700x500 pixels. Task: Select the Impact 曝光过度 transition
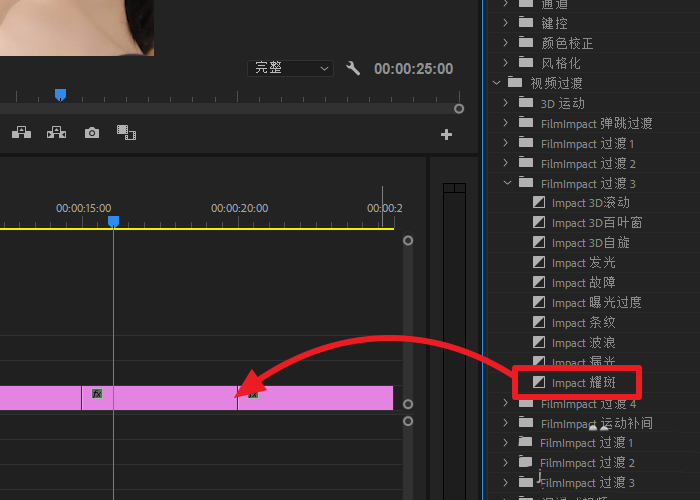pos(596,303)
